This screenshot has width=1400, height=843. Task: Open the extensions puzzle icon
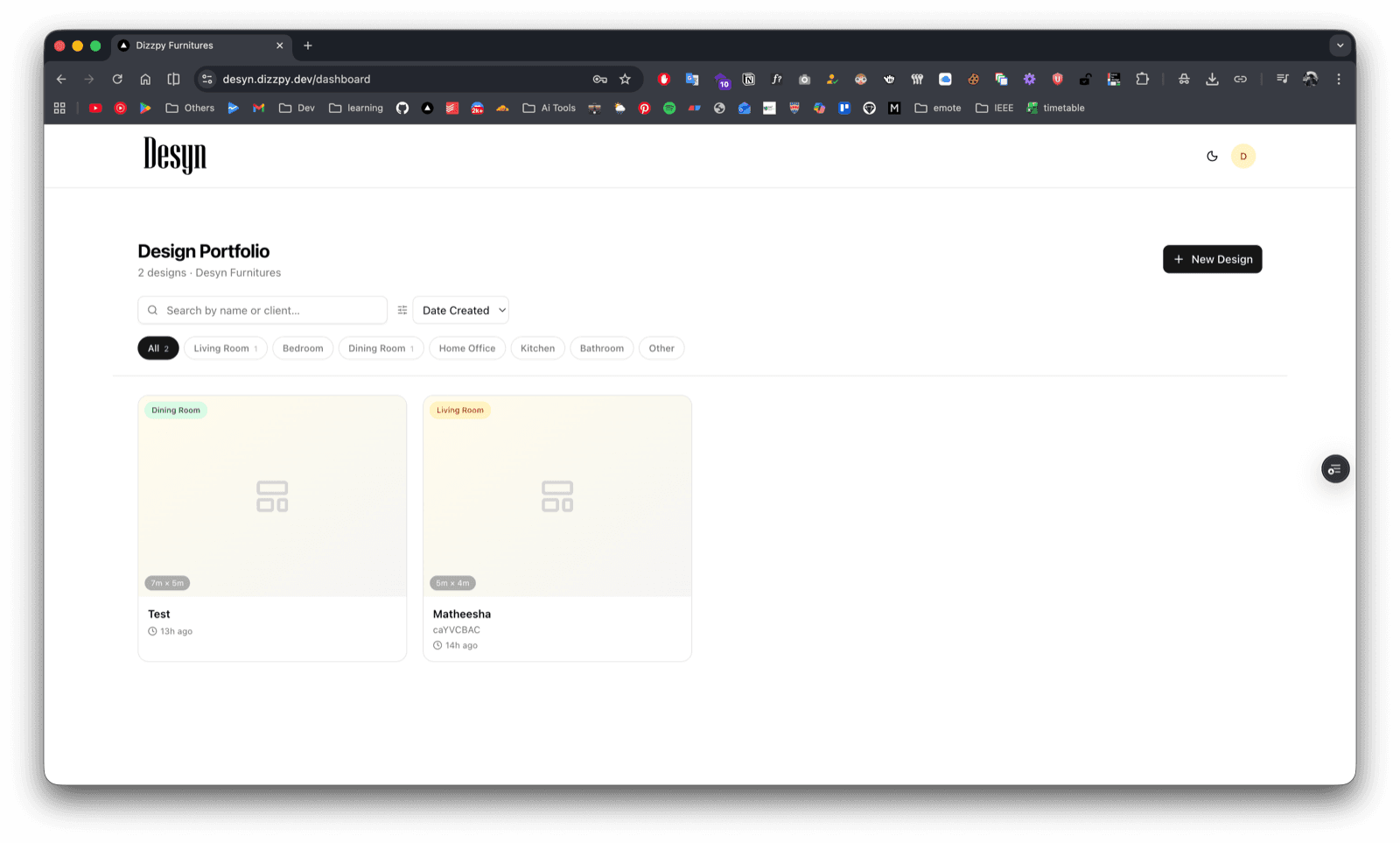(1142, 79)
